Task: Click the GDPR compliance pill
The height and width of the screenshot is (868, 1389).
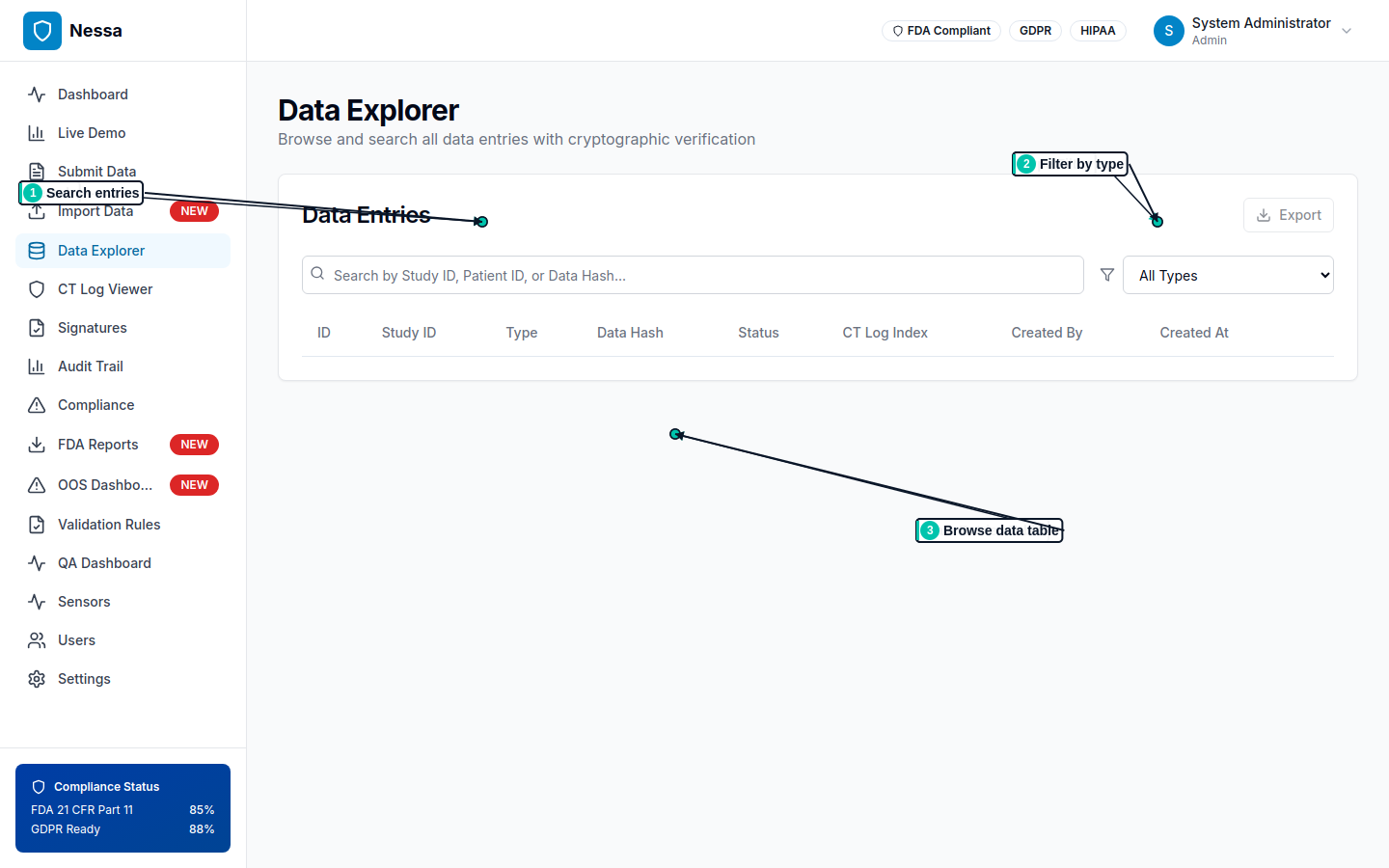Action: [x=1035, y=30]
